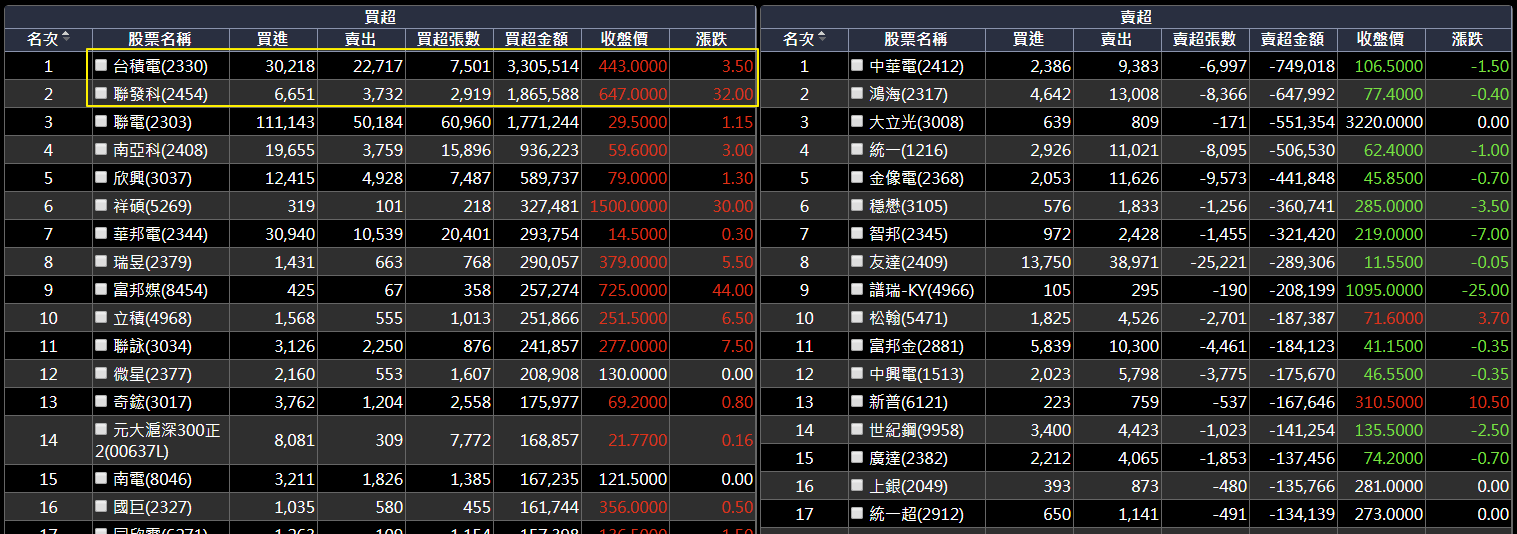Open stock 智邦(2345)
1517x534 pixels.
point(908,234)
